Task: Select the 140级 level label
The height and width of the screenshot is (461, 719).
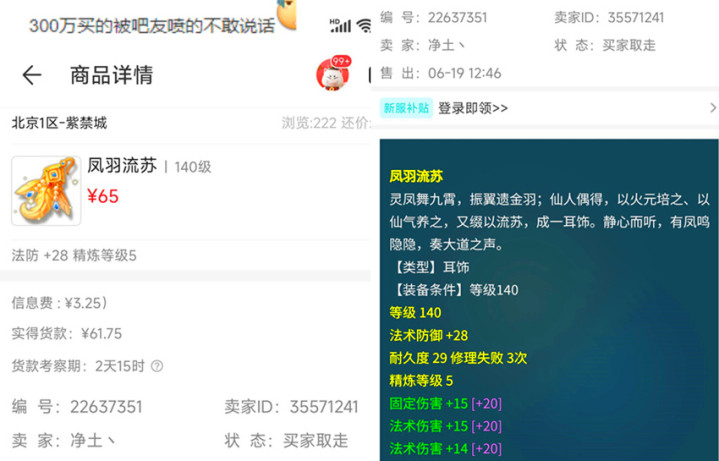Action: (x=193, y=167)
